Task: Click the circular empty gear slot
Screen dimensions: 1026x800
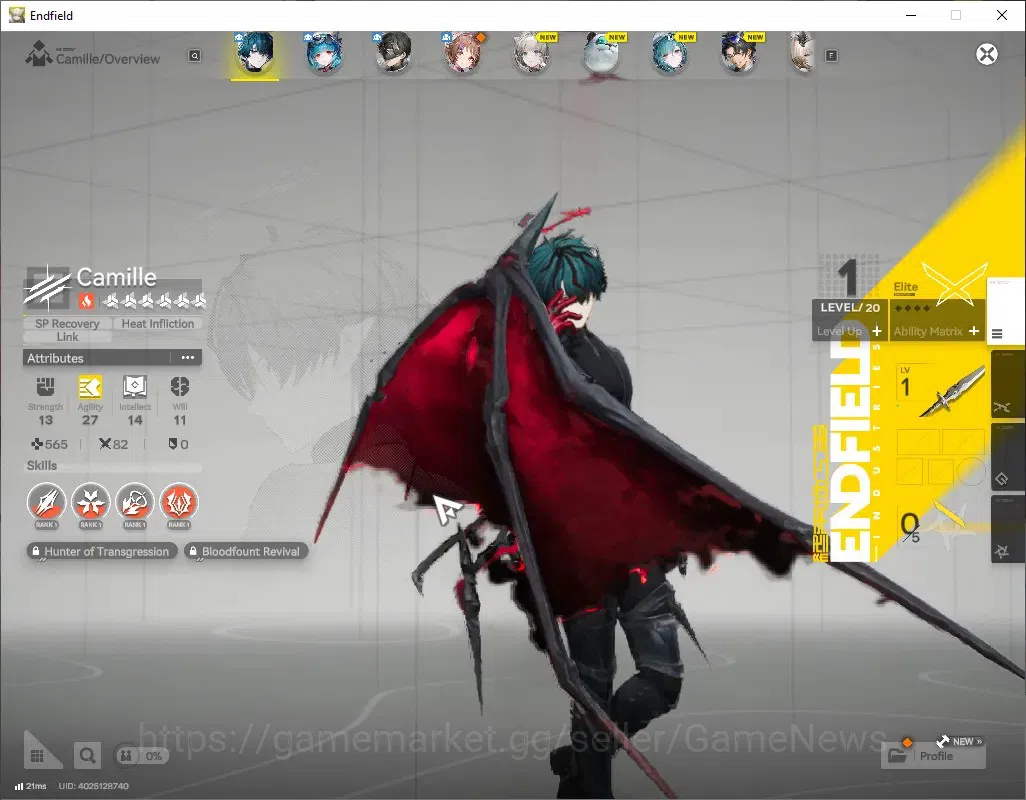Action: click(x=971, y=470)
